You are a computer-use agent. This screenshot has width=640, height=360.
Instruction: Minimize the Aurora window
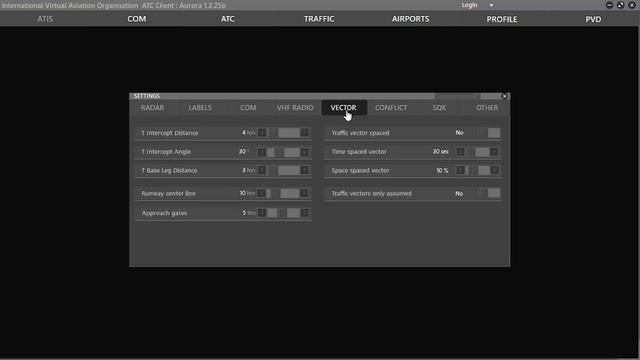pyautogui.click(x=609, y=5)
